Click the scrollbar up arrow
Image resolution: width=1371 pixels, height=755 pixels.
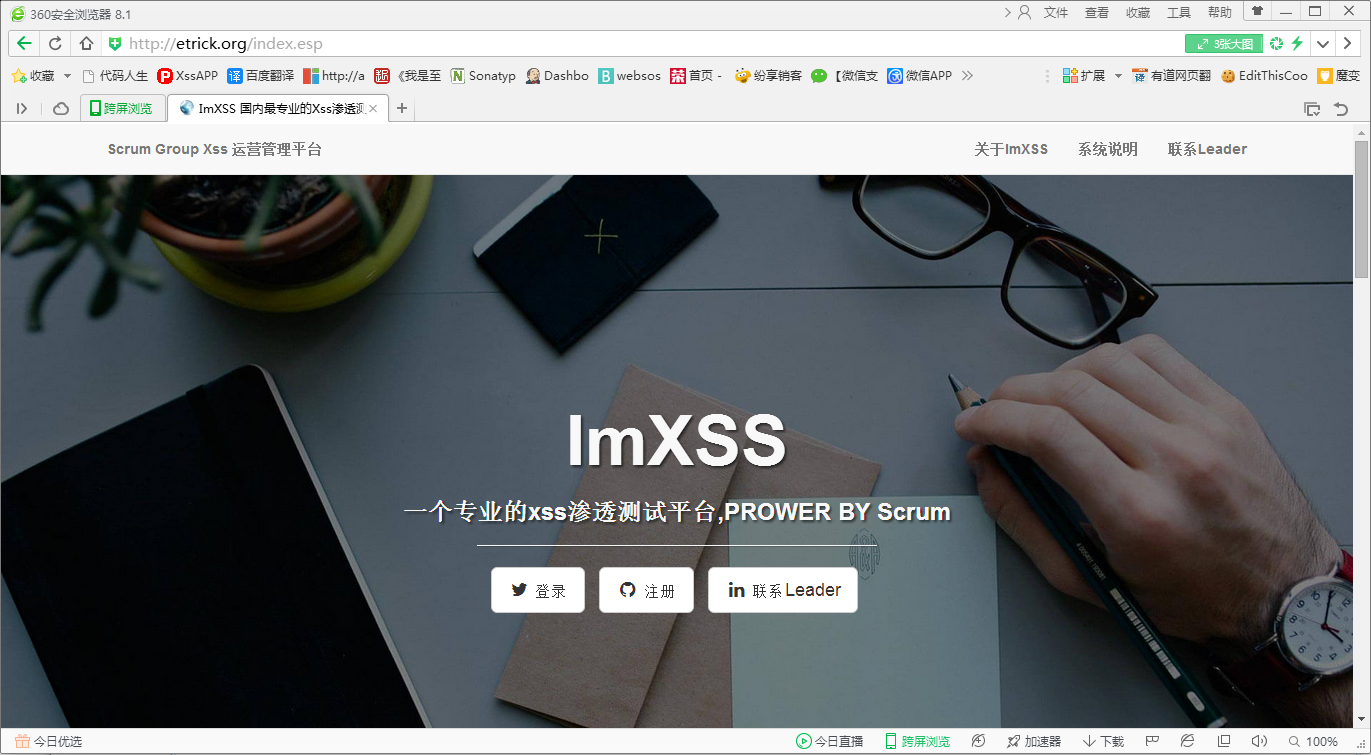[x=1361, y=131]
